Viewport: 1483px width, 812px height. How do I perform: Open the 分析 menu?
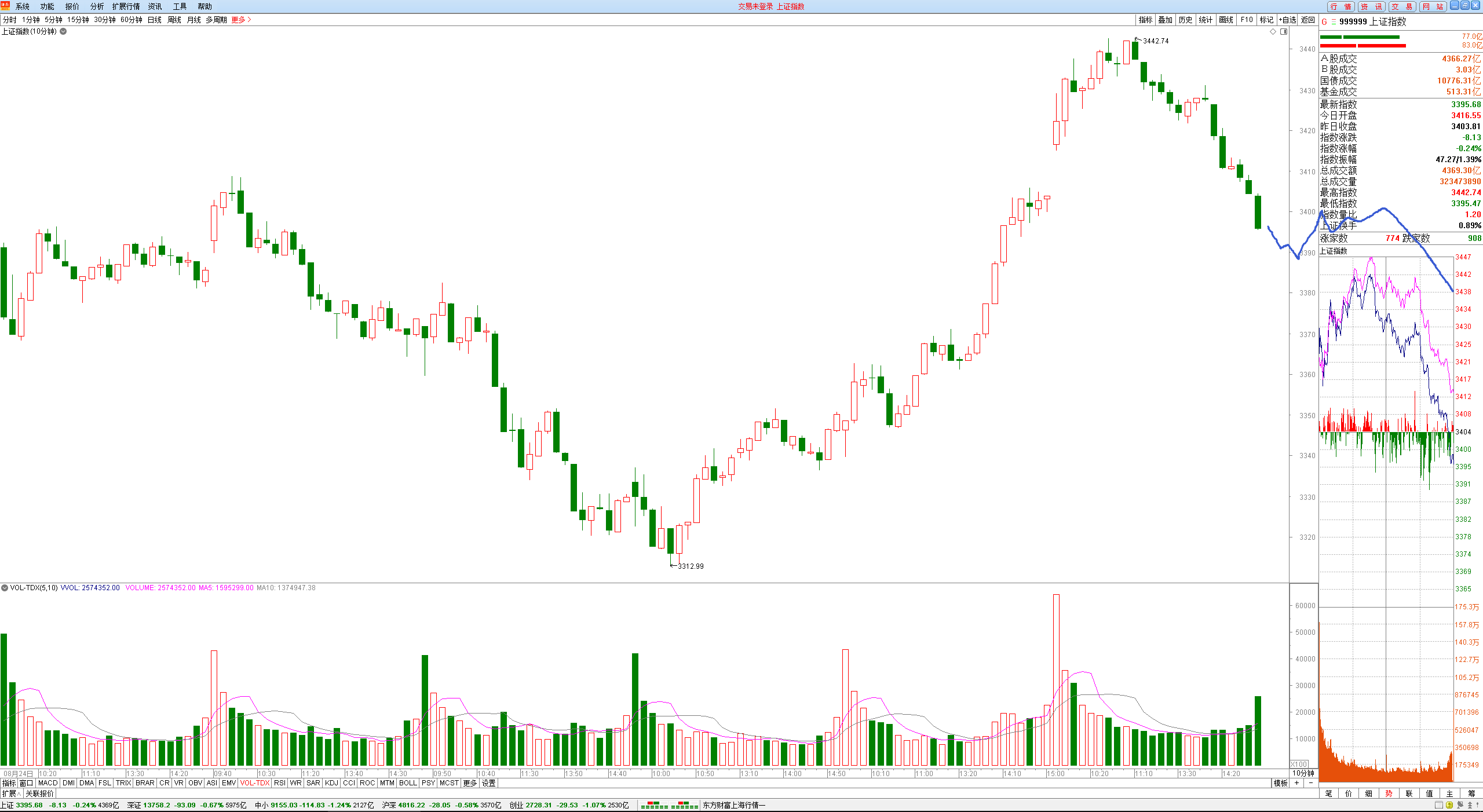coord(97,6)
